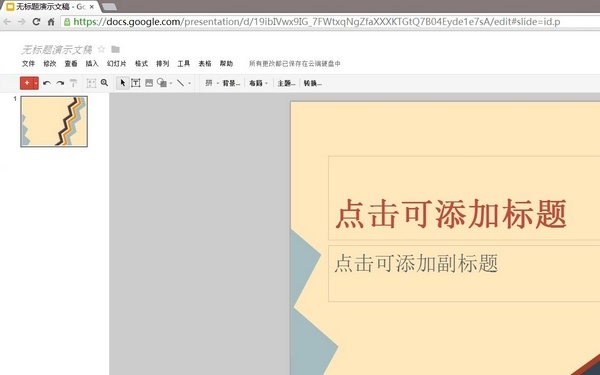Click the undo arrow icon
Screen dimensions: 600x375
[x=47, y=83]
